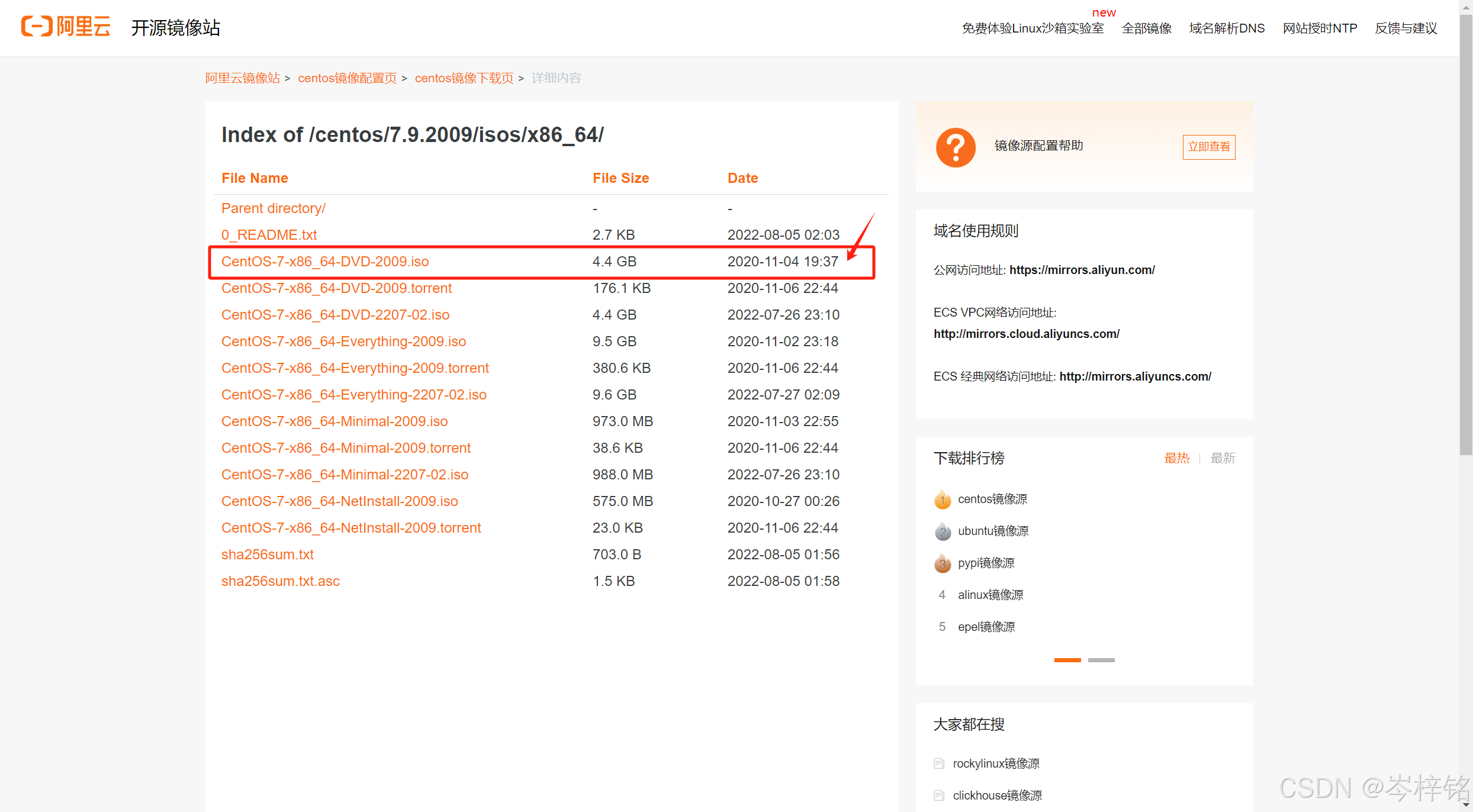The image size is (1473, 812).
Task: Click the 镜像源配置帮助 label
Action: (1038, 146)
